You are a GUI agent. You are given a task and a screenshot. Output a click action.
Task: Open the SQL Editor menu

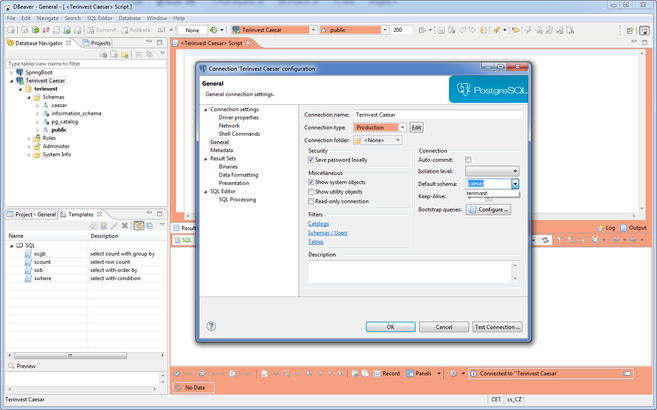(x=99, y=18)
